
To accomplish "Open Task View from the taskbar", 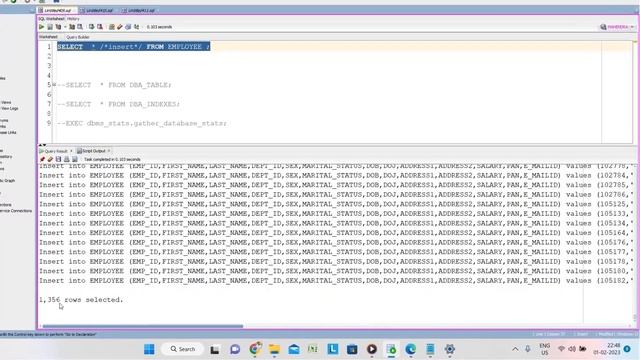I will (x=215, y=349).
